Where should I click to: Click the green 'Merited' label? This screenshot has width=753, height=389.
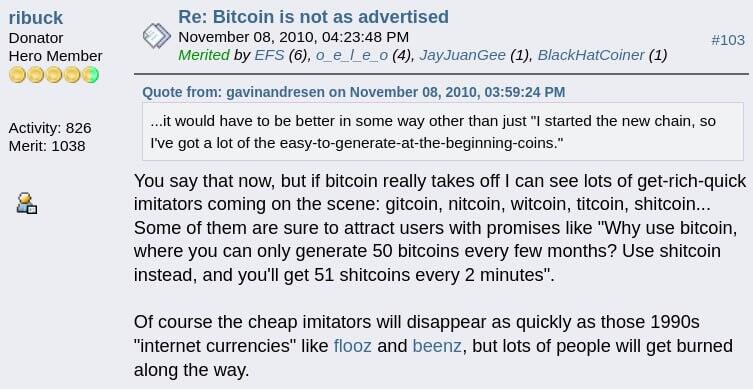pyautogui.click(x=204, y=55)
